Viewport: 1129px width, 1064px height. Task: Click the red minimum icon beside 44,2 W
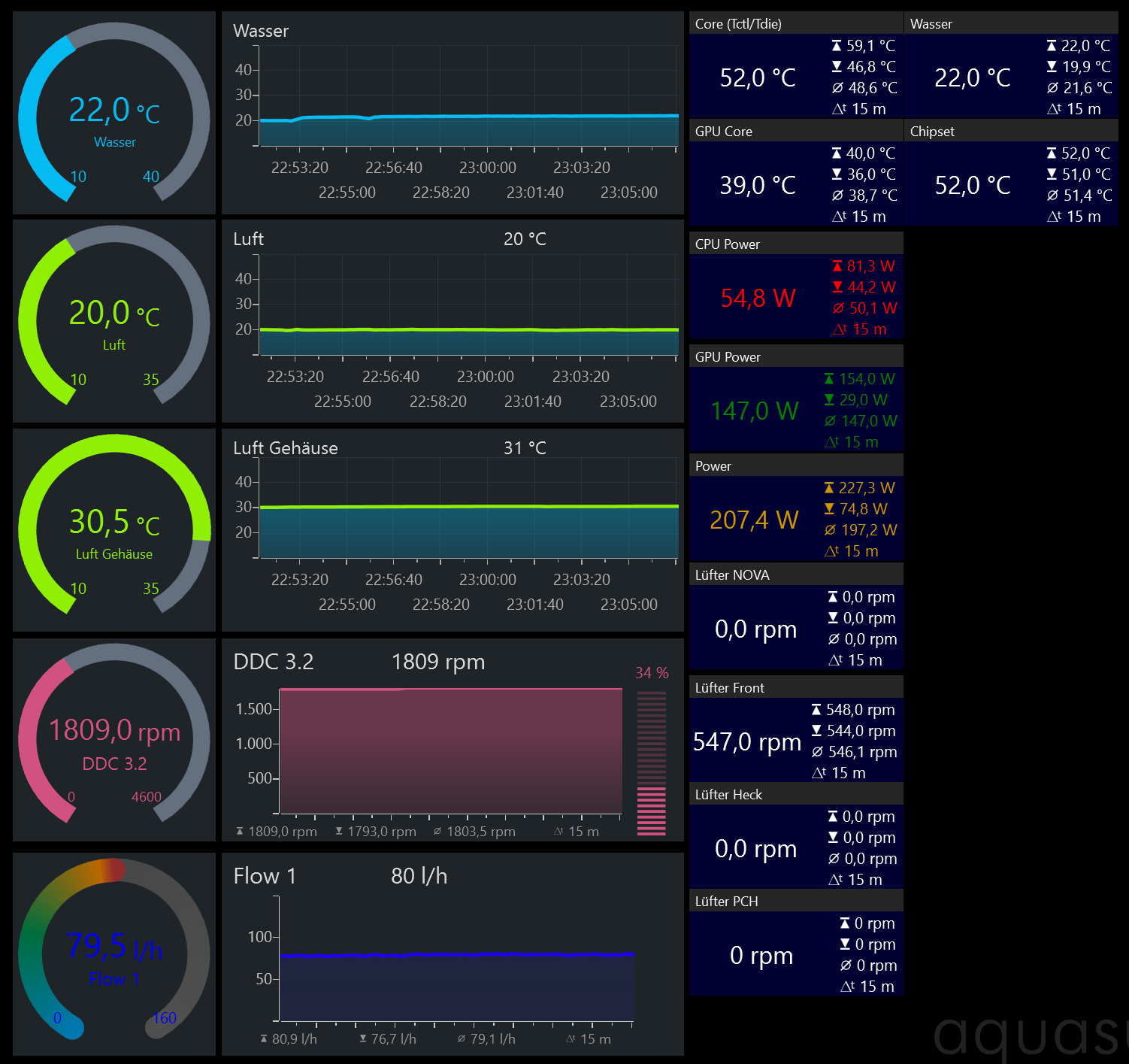coord(837,287)
